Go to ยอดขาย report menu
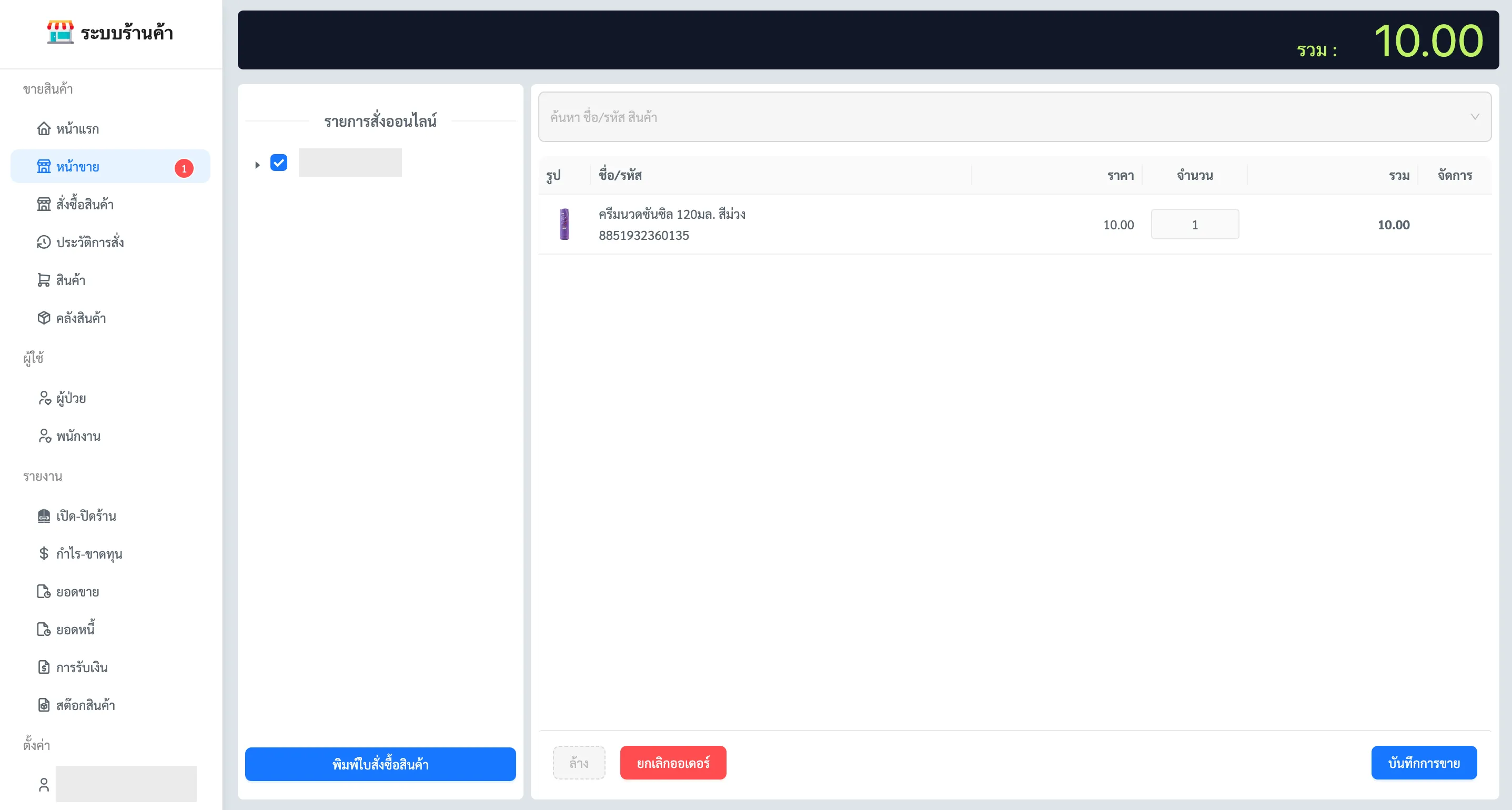1512x810 pixels. tap(77, 592)
